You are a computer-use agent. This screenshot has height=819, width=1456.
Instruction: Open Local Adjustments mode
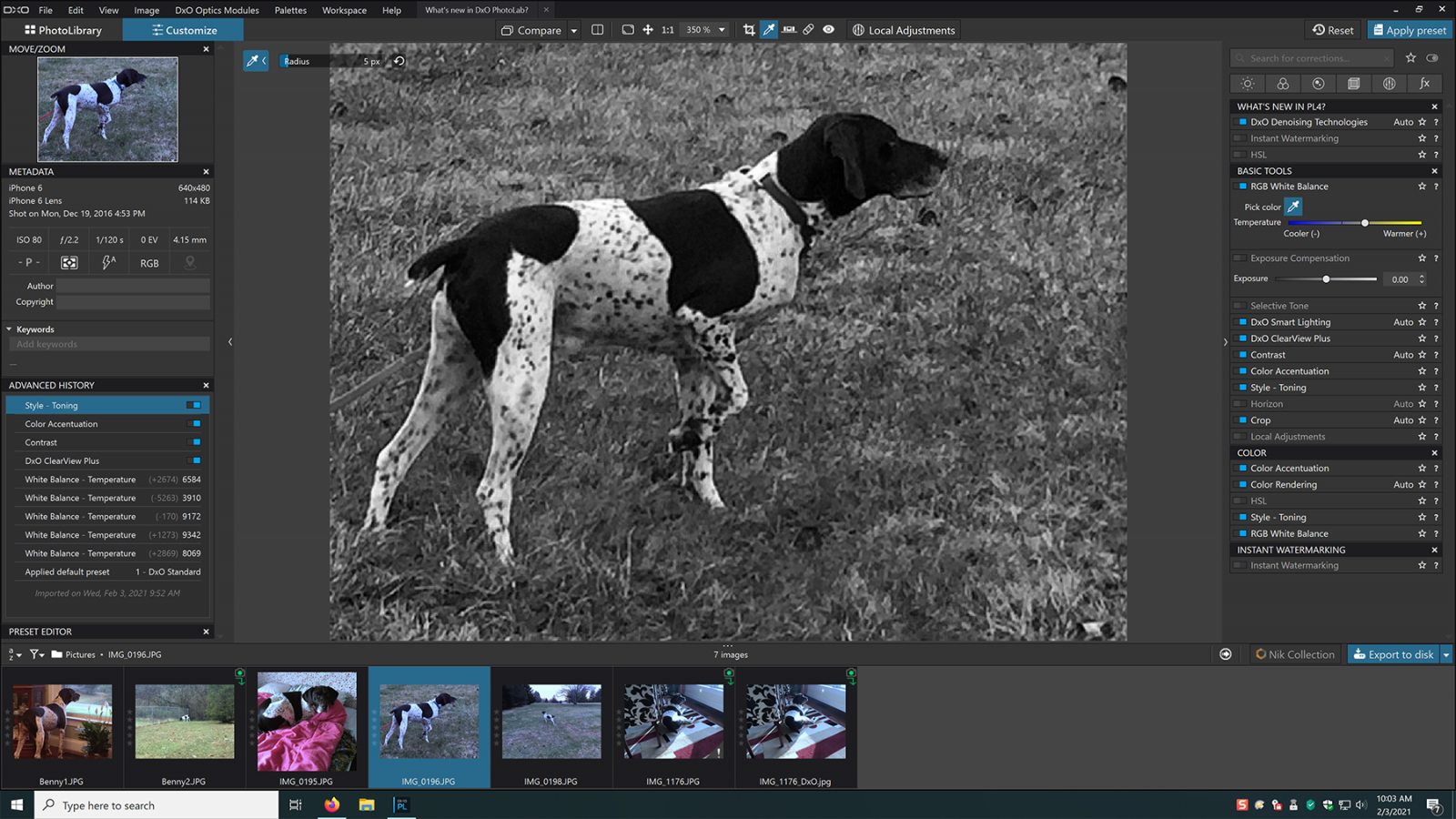point(903,30)
